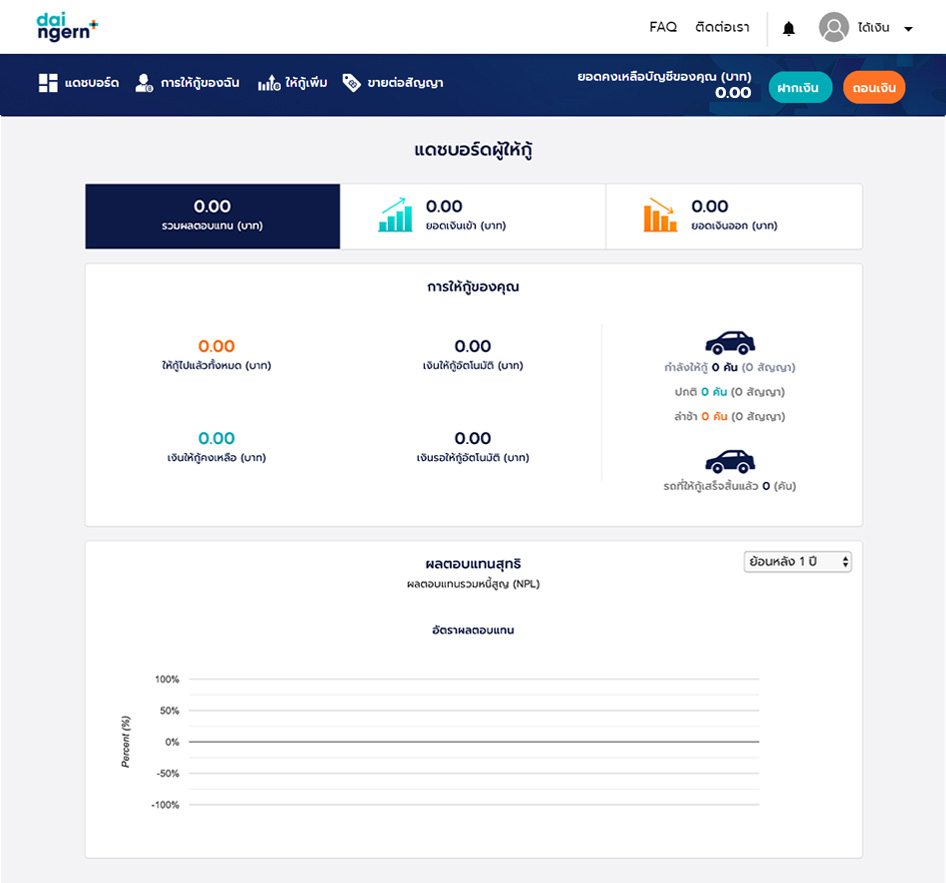Expand the account dropdown arrow beside ได้เงิน
Viewport: 946px width, 883px height.
coord(908,29)
